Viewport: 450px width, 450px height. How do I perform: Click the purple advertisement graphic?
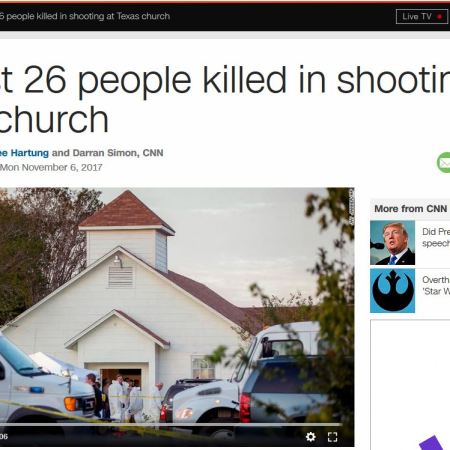pos(432,443)
